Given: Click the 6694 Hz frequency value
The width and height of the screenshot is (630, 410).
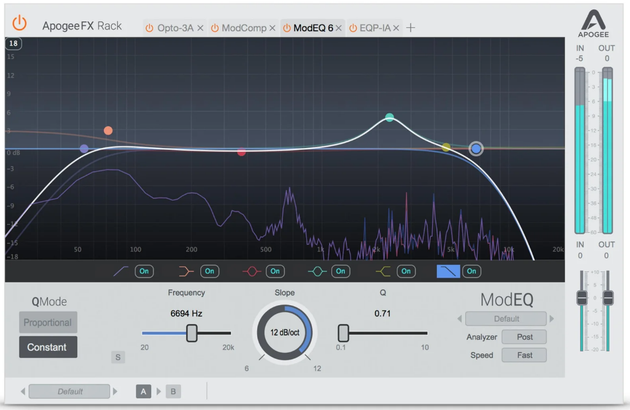Looking at the screenshot, I should tap(186, 314).
